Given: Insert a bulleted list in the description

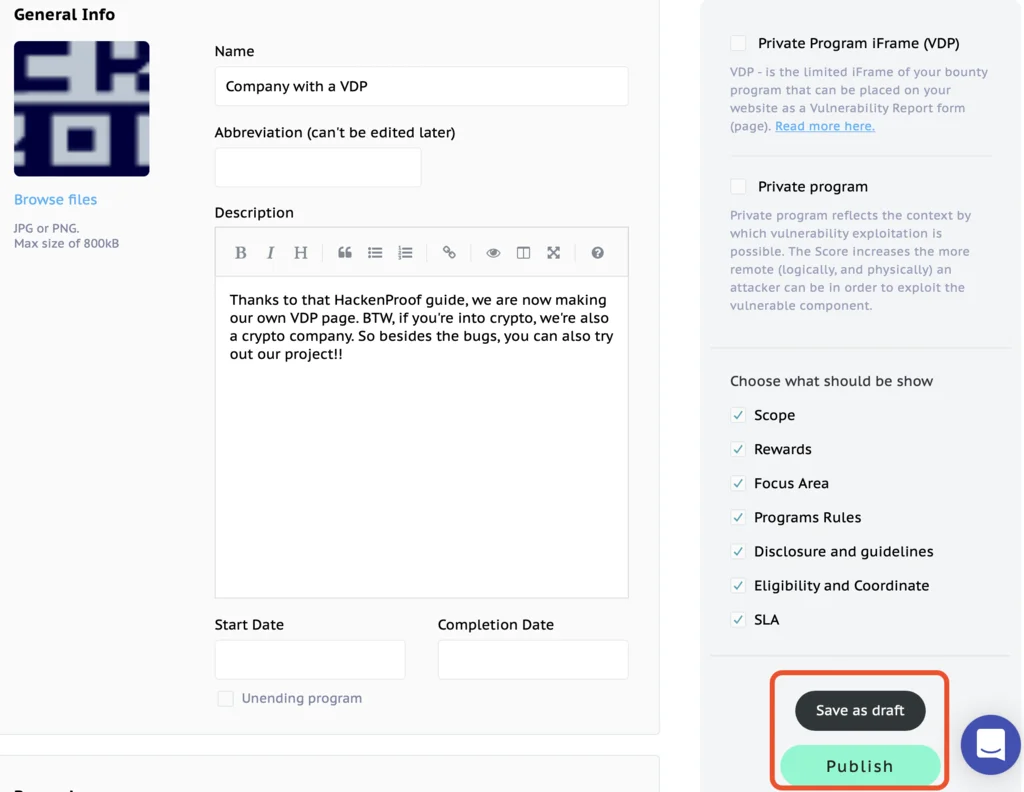Looking at the screenshot, I should [375, 253].
